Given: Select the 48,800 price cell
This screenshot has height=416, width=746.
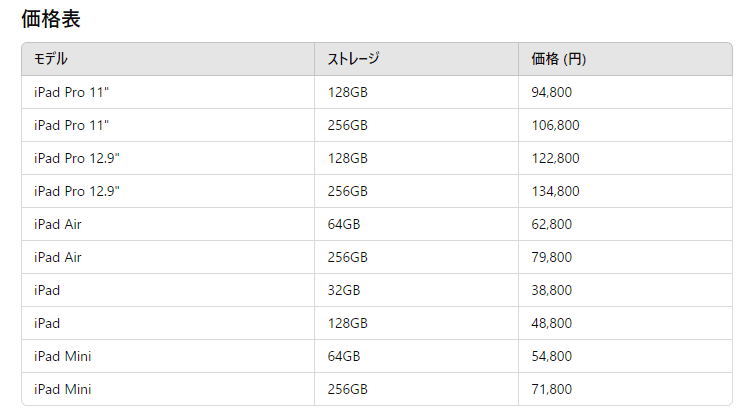Looking at the screenshot, I should pos(551,323).
